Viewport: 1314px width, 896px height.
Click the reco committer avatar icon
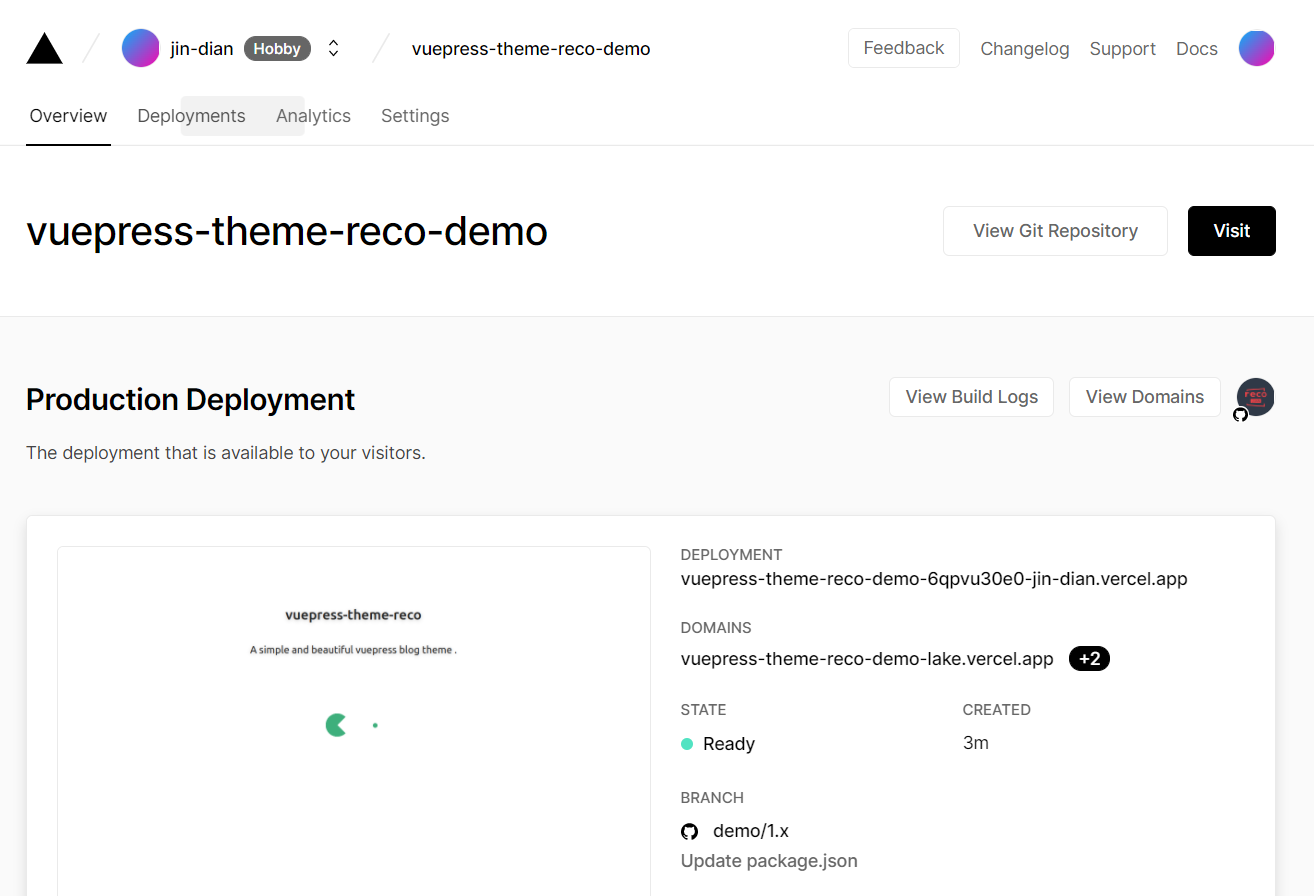1255,396
